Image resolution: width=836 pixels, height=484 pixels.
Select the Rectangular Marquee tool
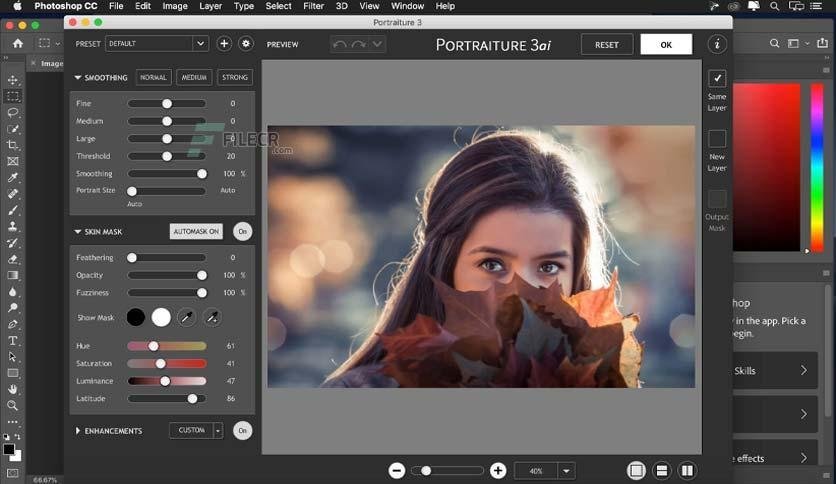13,96
